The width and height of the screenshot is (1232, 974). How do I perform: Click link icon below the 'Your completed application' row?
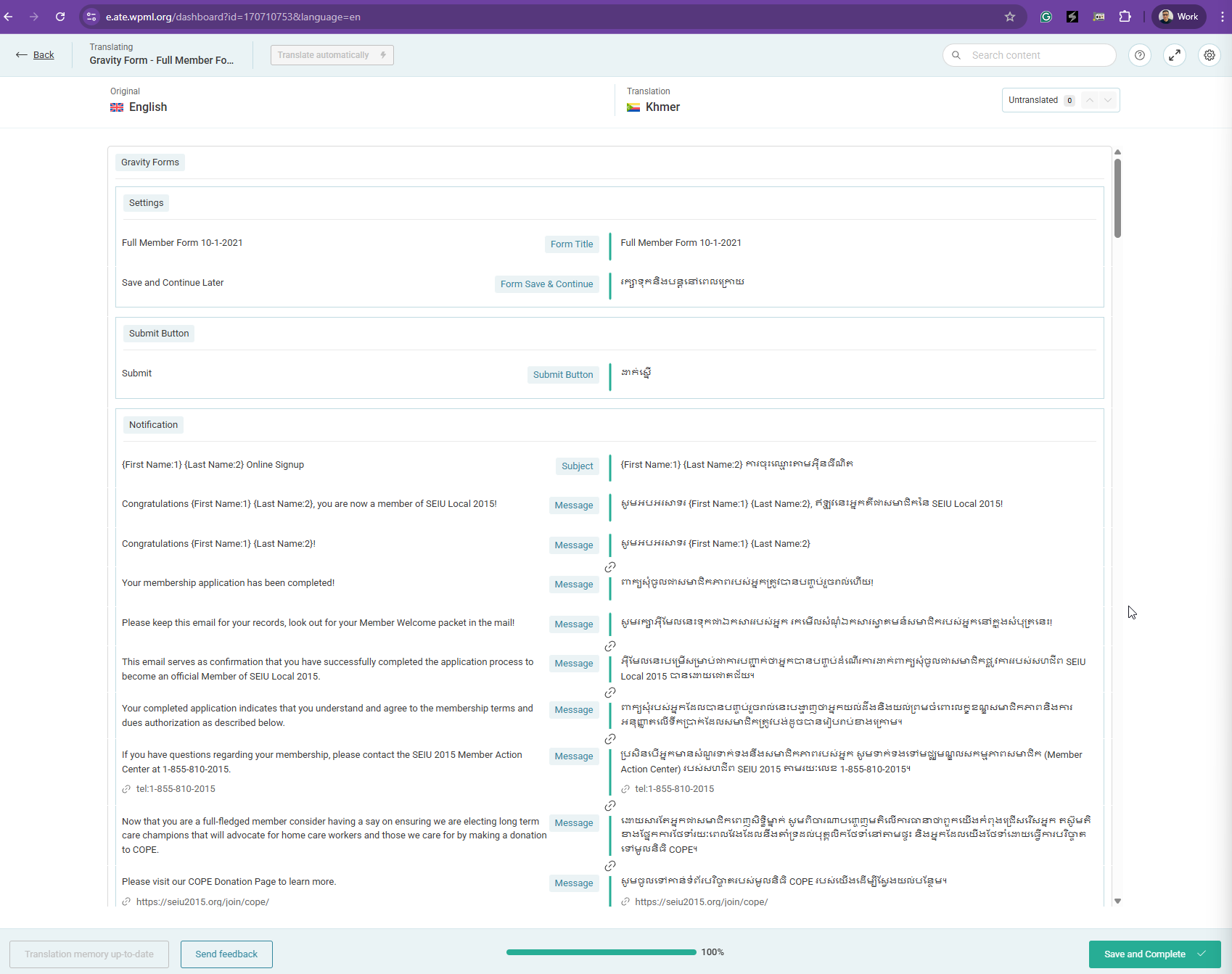610,739
